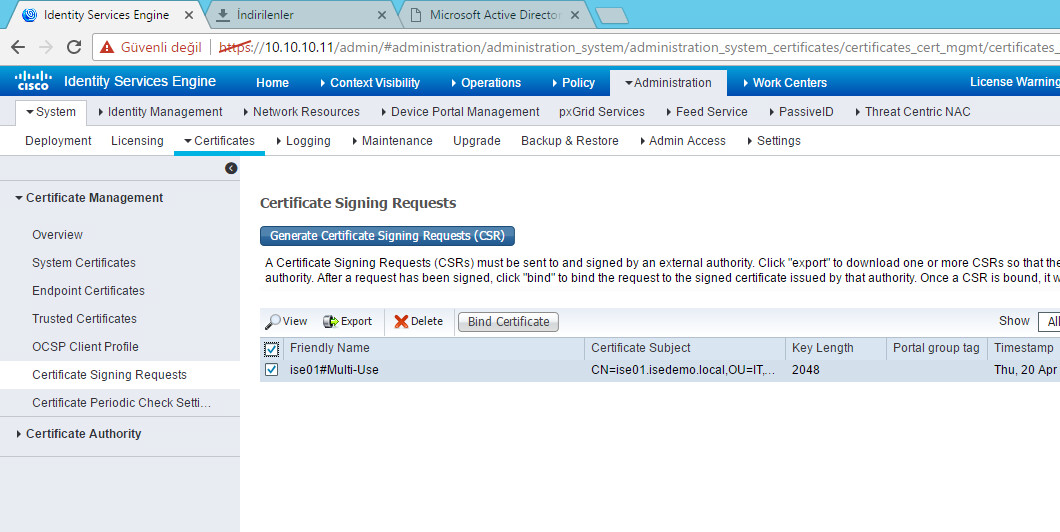Switch to the İndirilenler browser tab
1060x532 pixels.
tap(301, 15)
